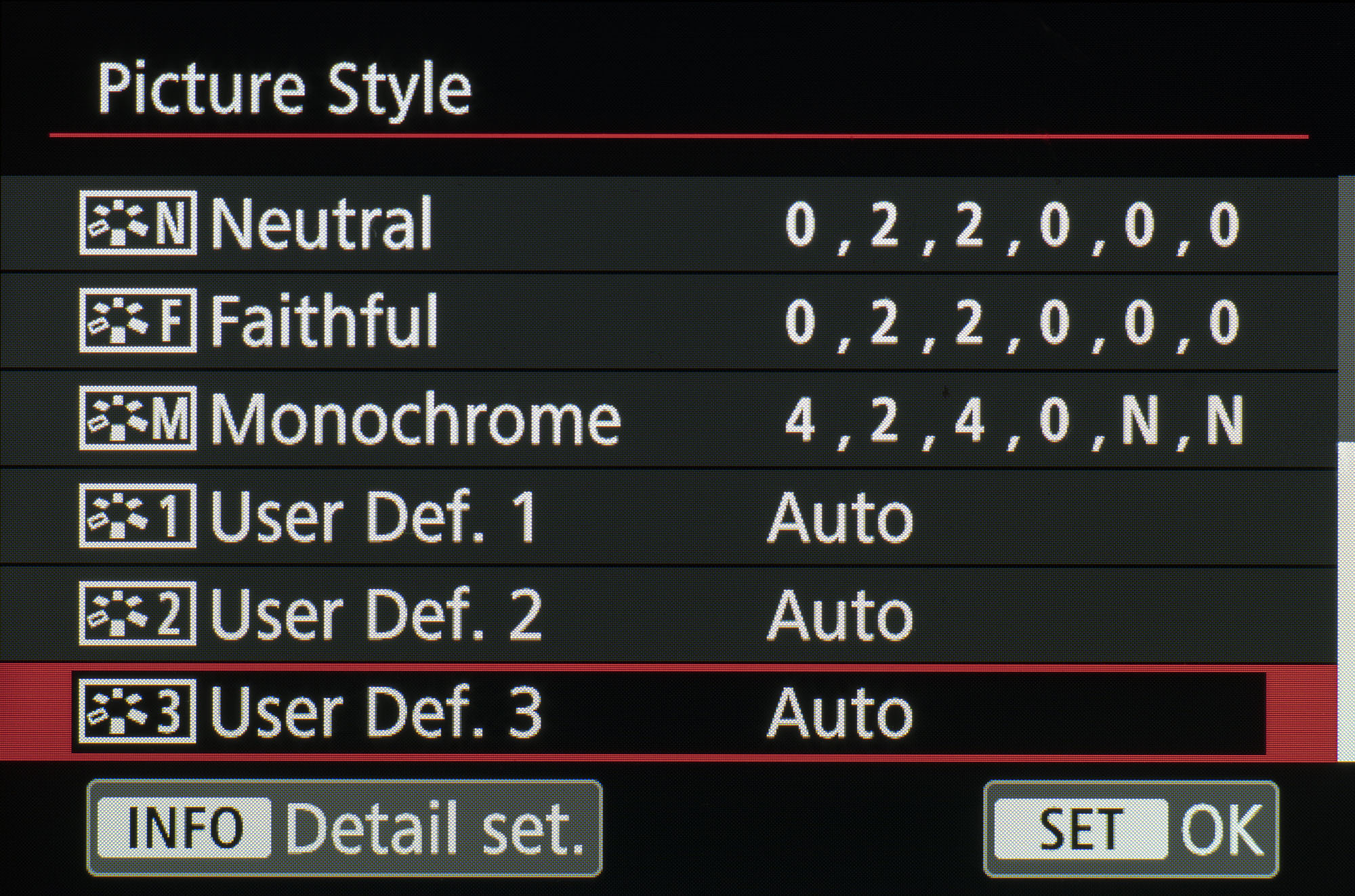The image size is (1355, 896).
Task: Tap the User Def. 2 style icon
Action: click(x=138, y=614)
